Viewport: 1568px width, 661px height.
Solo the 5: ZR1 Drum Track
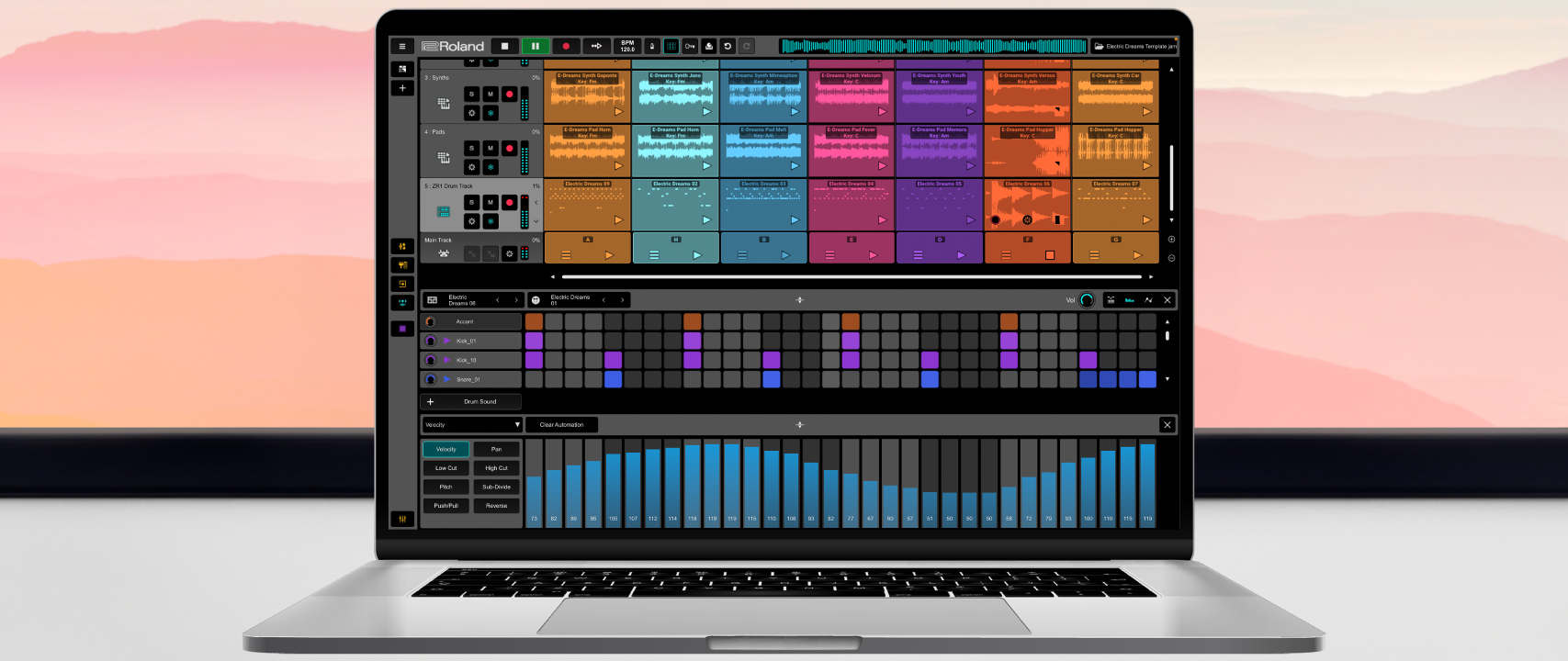(472, 202)
